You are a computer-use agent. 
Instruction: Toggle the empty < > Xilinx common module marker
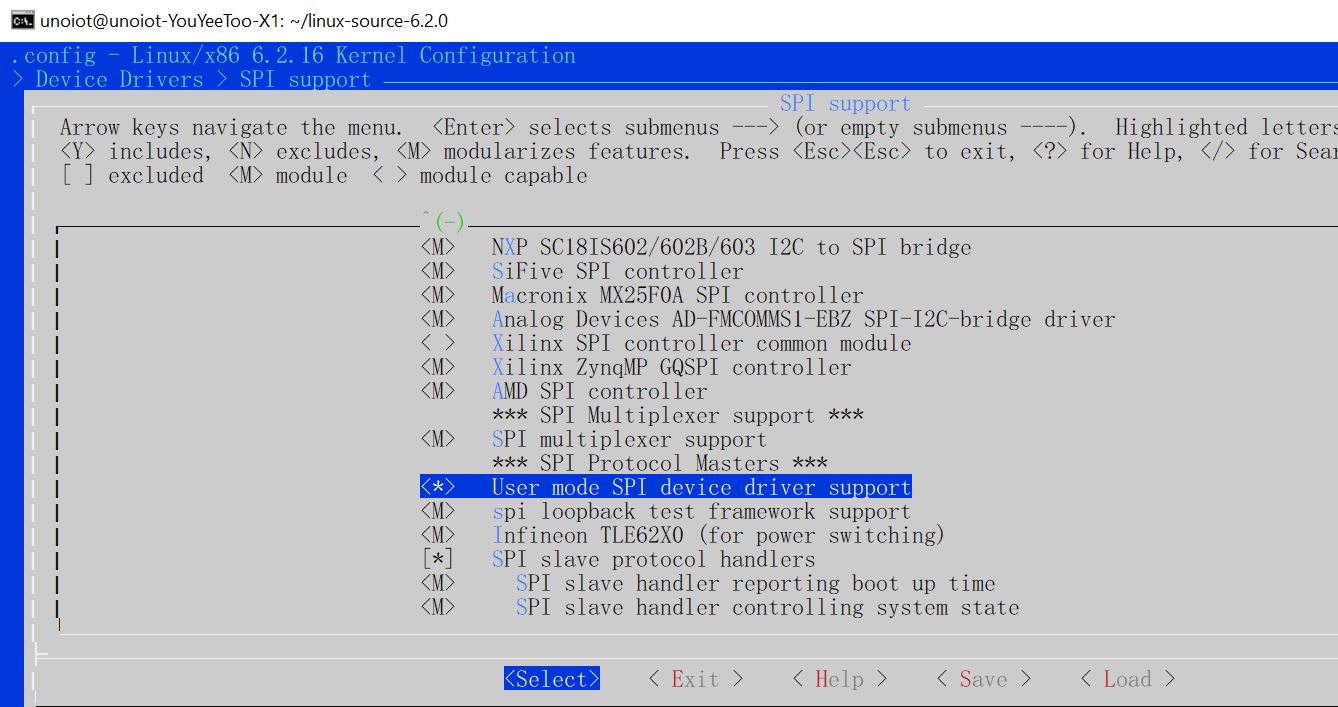click(x=438, y=343)
